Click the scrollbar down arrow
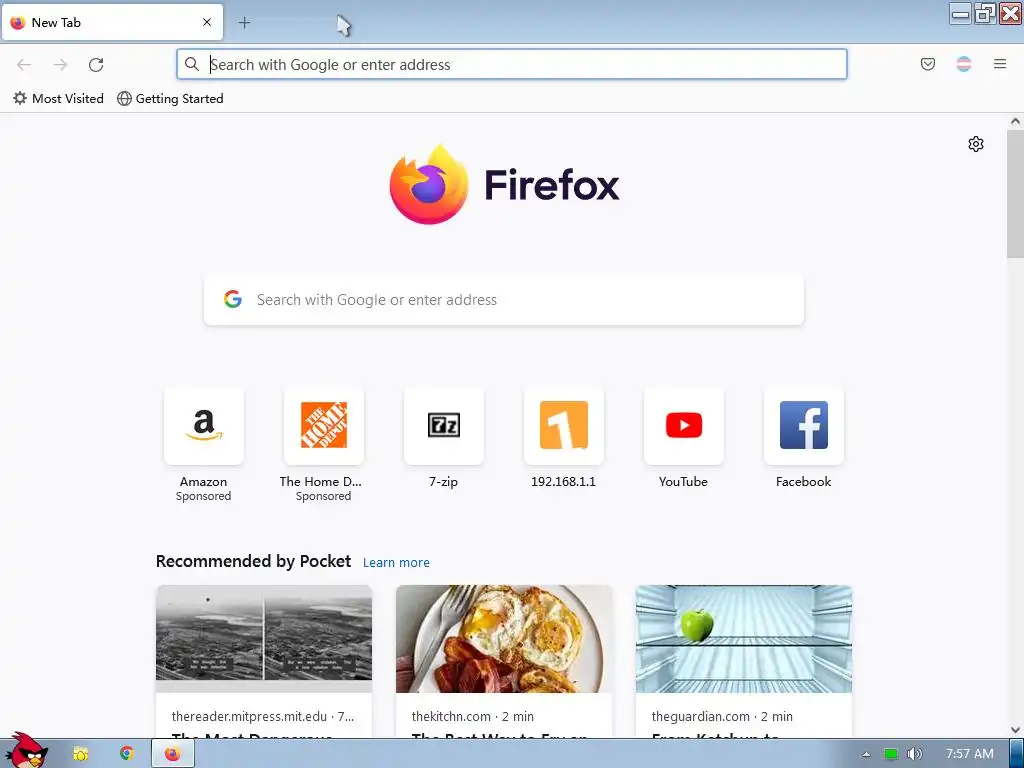Screen dimensions: 1024x768 tap(1015, 729)
